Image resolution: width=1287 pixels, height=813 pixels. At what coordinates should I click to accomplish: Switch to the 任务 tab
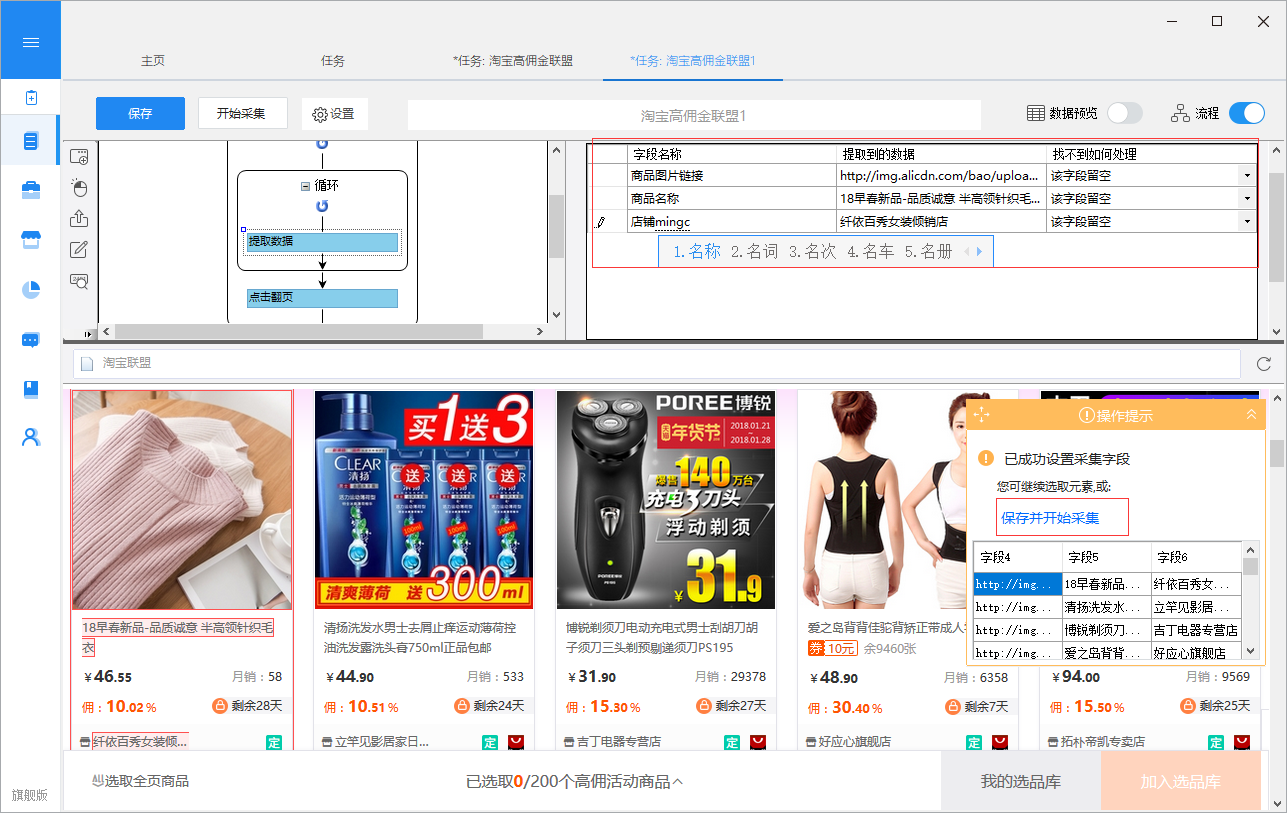point(333,61)
